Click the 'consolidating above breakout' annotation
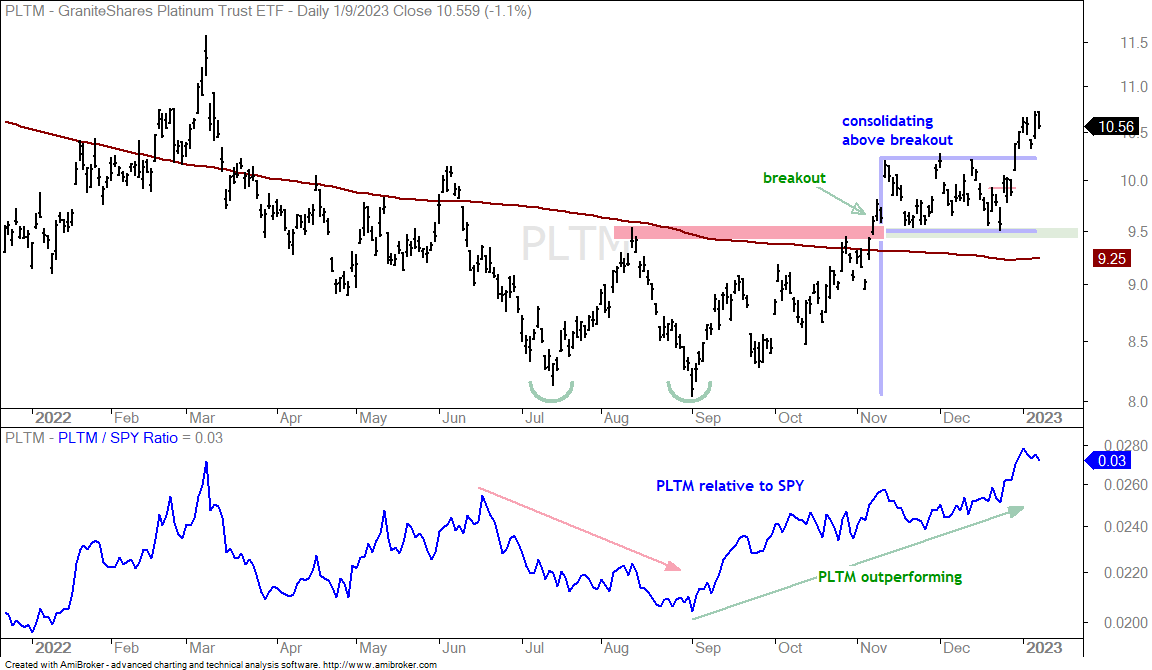 point(897,131)
